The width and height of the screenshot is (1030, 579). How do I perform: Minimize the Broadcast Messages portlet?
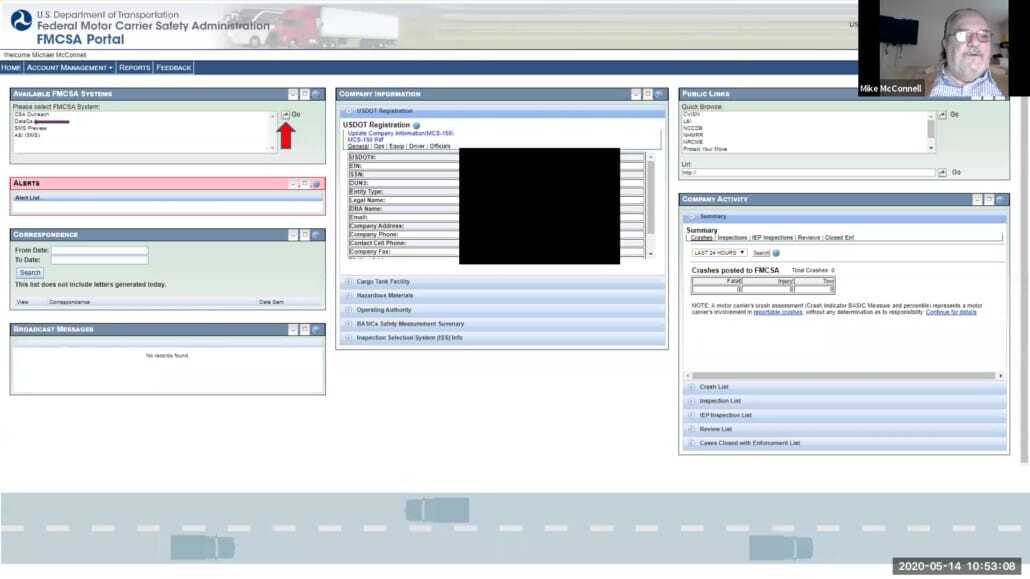tap(294, 328)
